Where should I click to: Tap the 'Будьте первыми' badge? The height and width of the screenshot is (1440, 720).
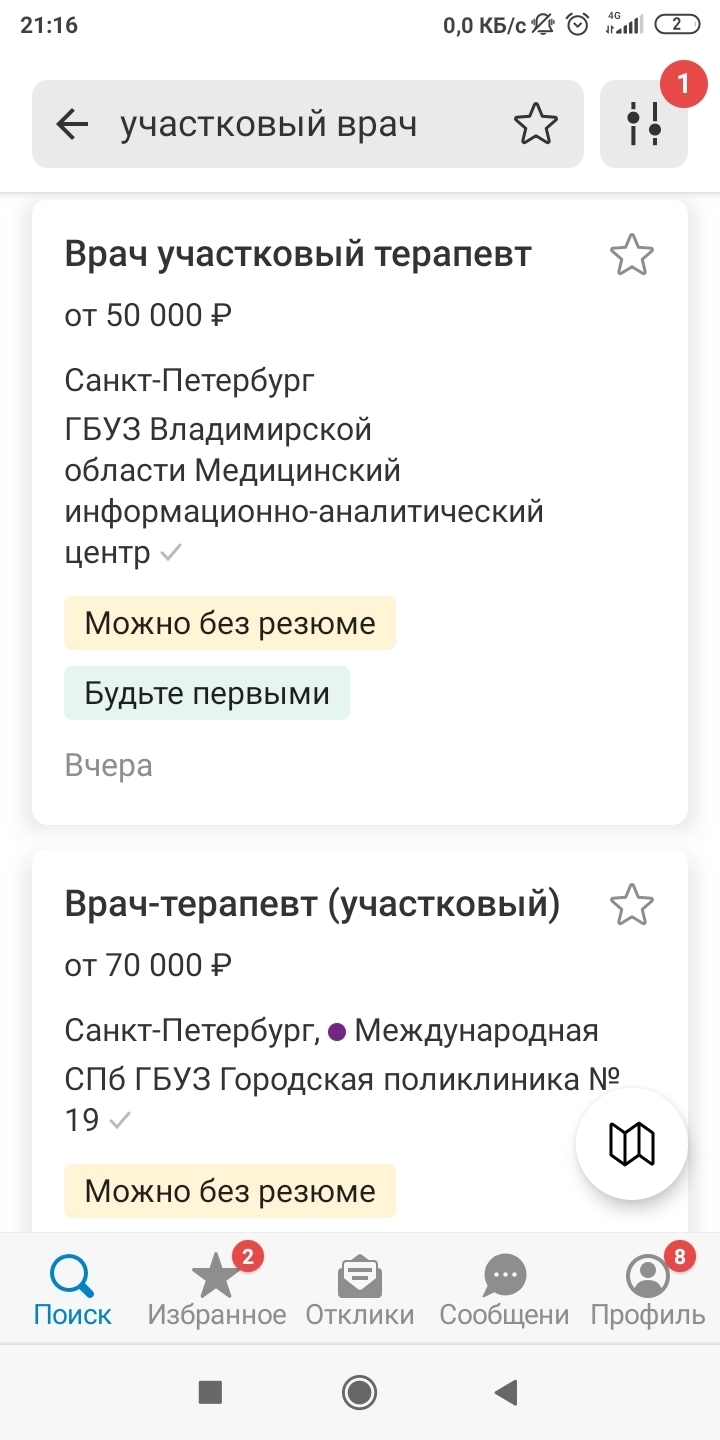click(x=207, y=693)
